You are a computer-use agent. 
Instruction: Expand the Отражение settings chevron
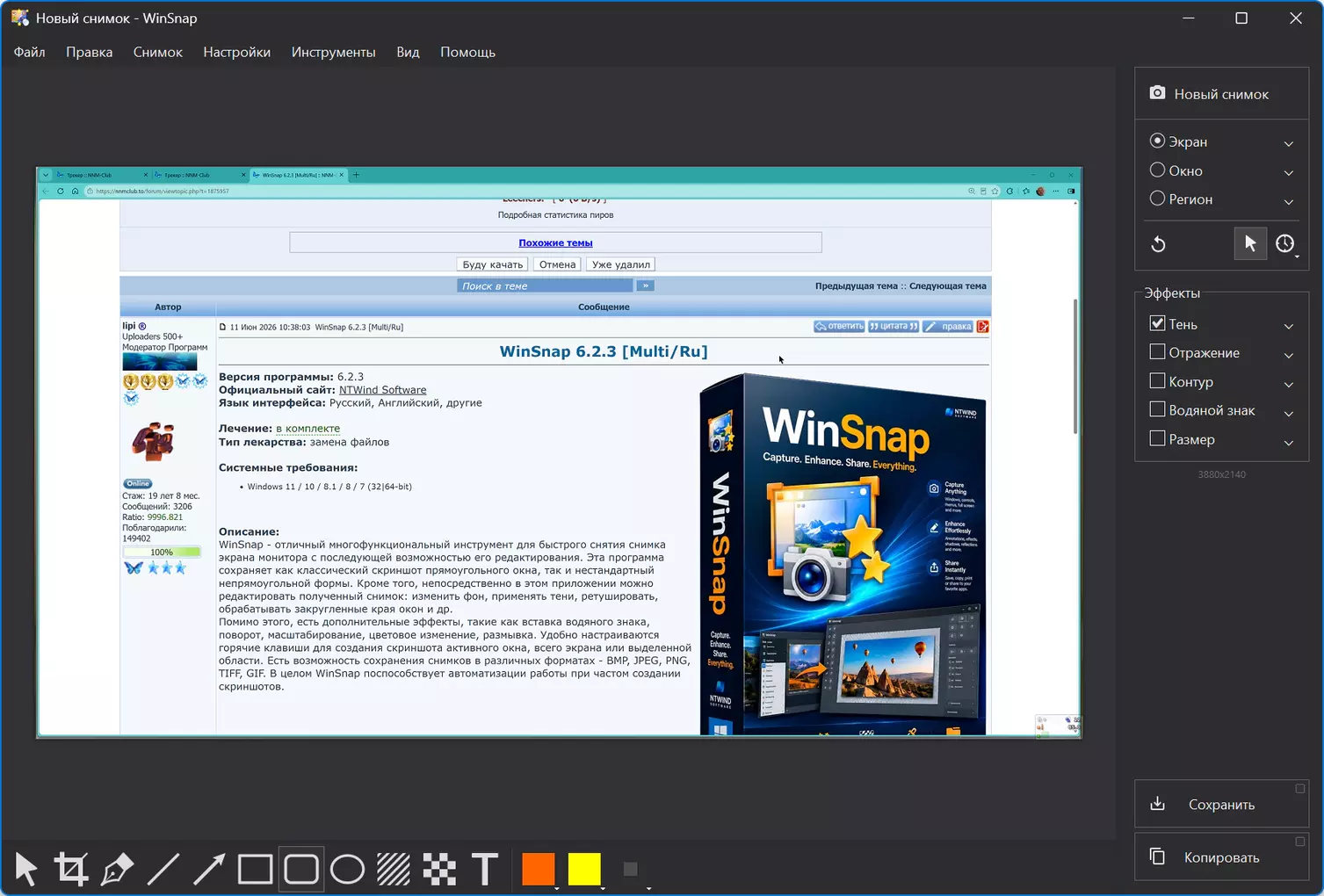1289,356
